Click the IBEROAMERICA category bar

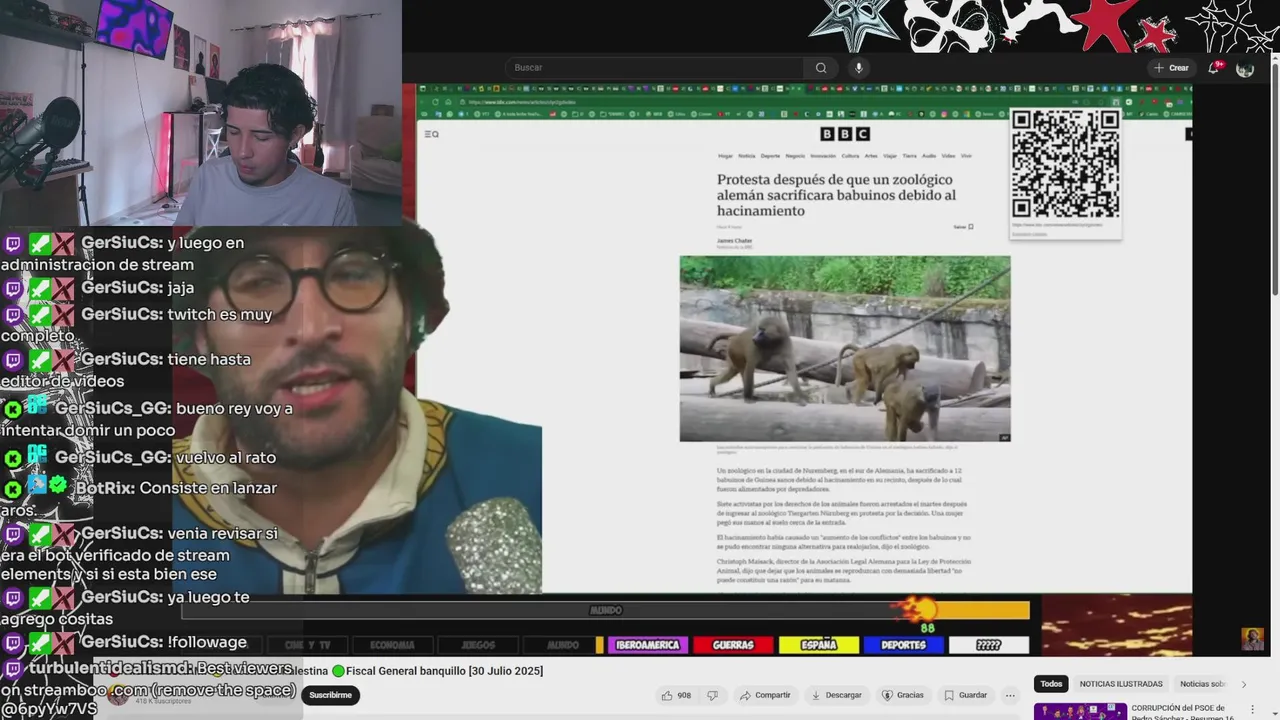647,645
